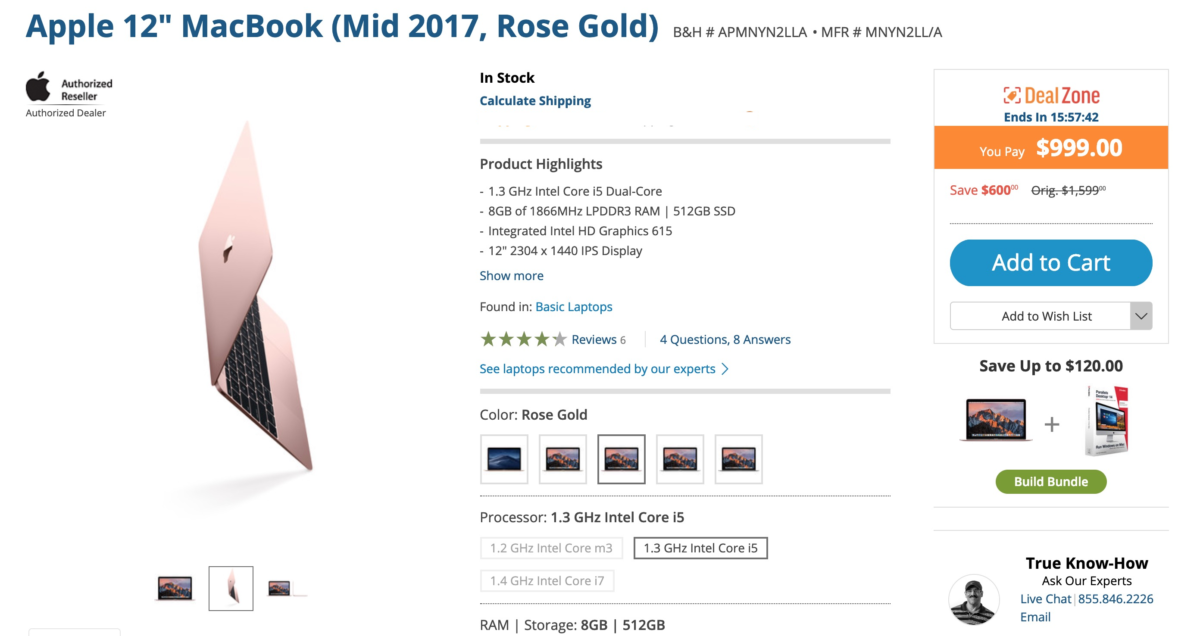The image size is (1200, 636).
Task: Choose the 1.3 GHz Intel Core i5 processor
Action: click(701, 548)
